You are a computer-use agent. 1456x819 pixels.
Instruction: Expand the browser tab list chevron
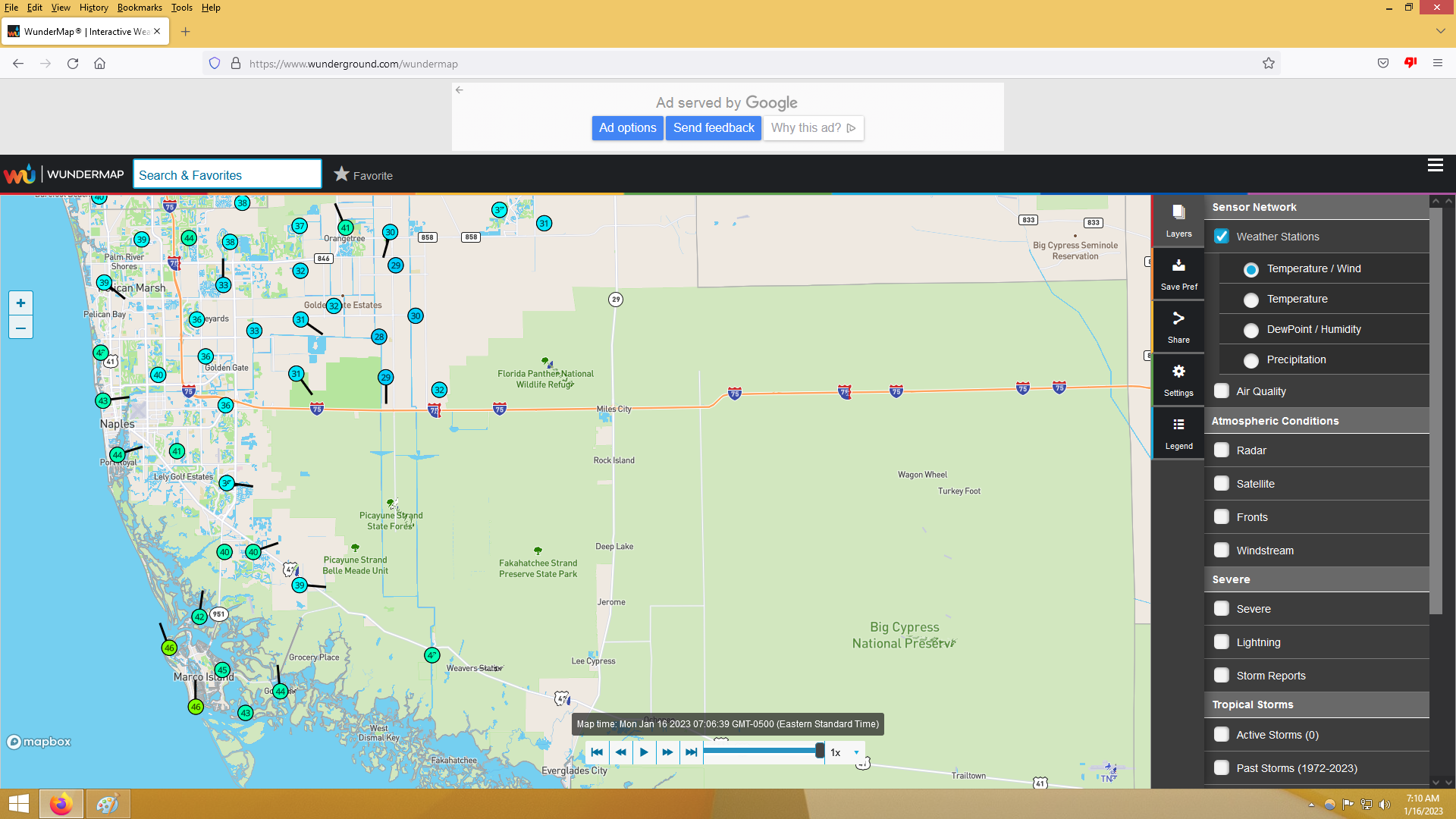(x=1440, y=31)
